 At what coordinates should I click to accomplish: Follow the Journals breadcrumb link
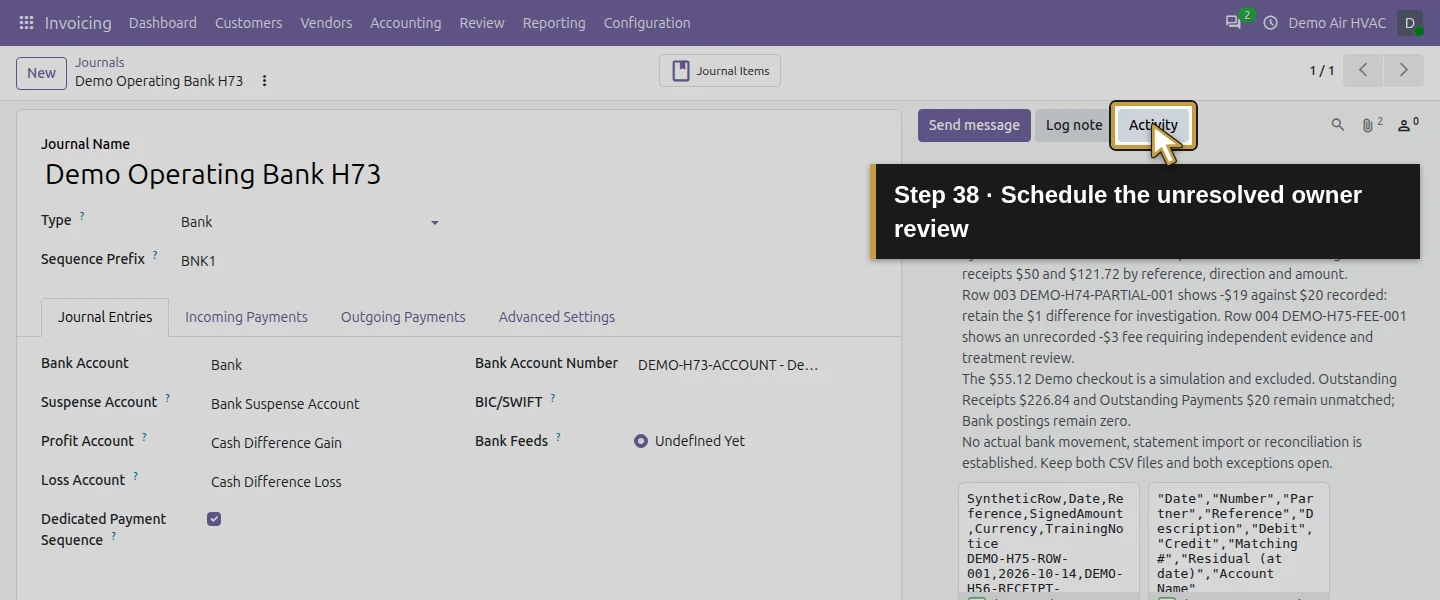(x=100, y=62)
